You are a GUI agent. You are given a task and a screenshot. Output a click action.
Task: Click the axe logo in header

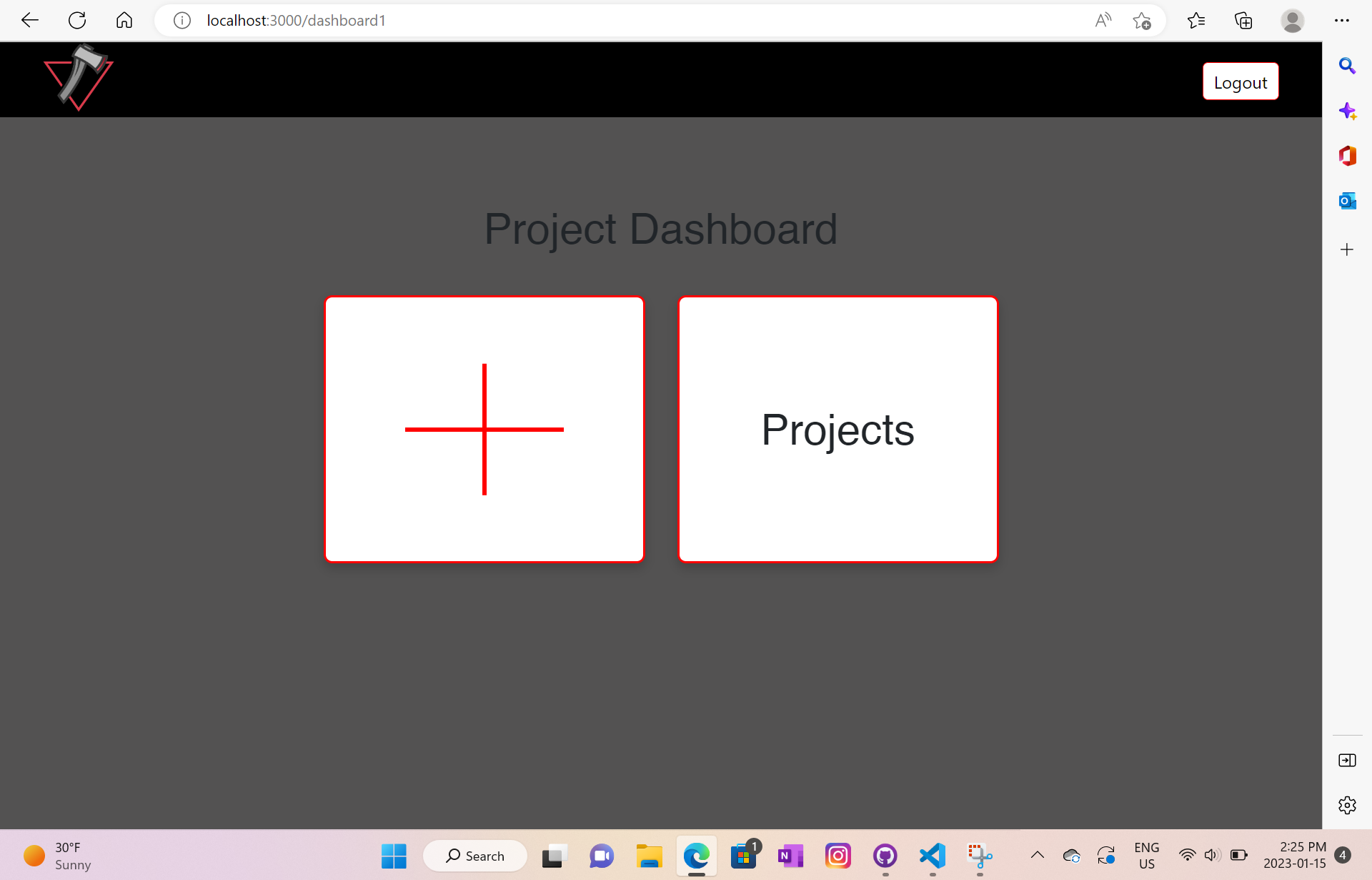coord(79,79)
